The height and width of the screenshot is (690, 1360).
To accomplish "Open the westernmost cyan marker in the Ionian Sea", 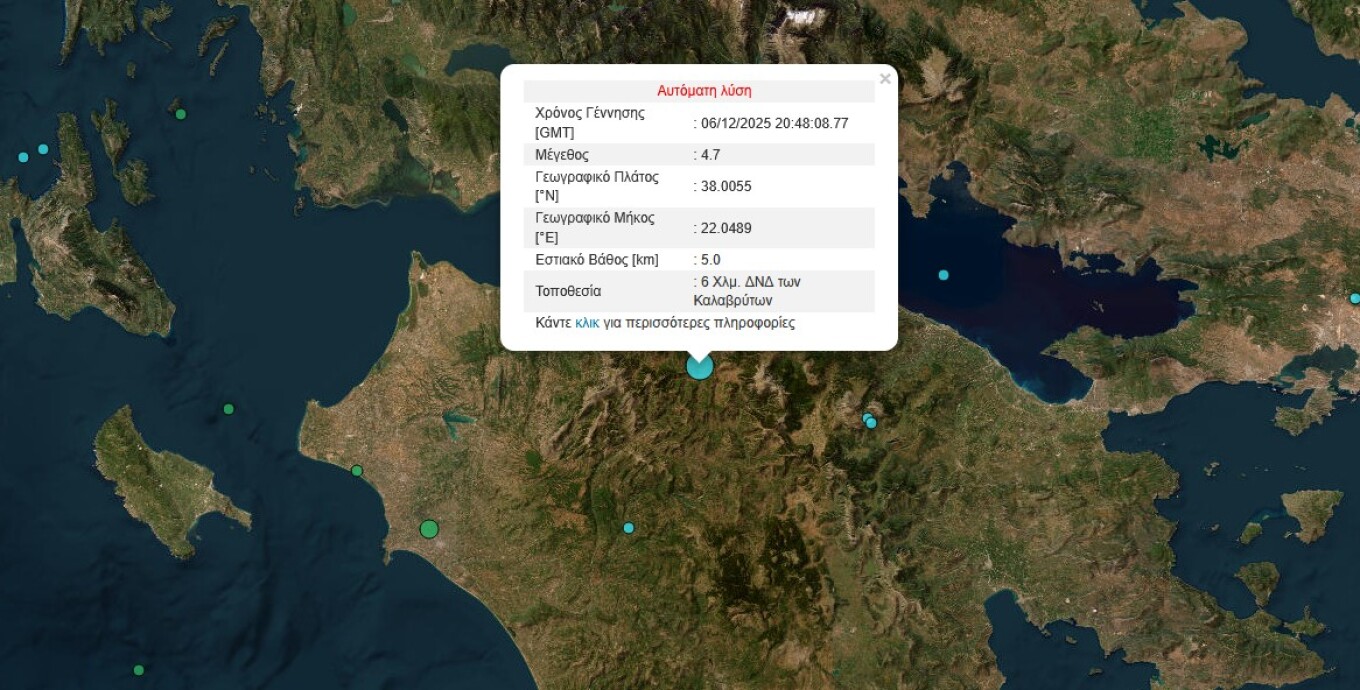I will [23, 157].
